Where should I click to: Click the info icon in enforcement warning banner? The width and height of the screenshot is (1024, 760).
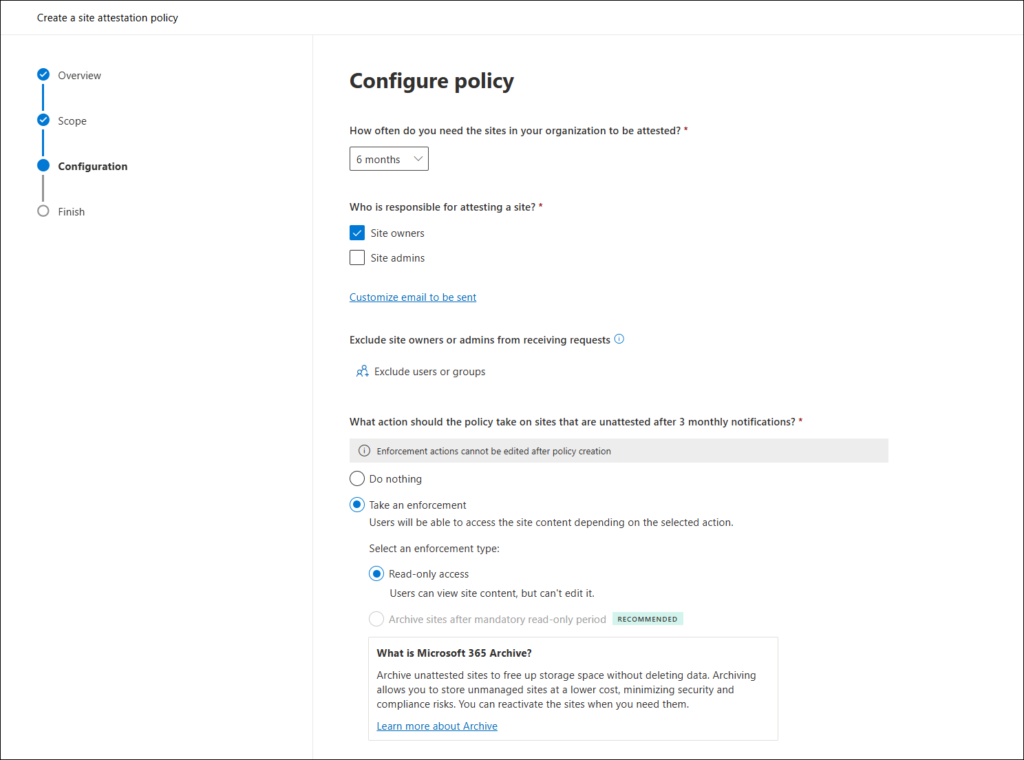(364, 451)
